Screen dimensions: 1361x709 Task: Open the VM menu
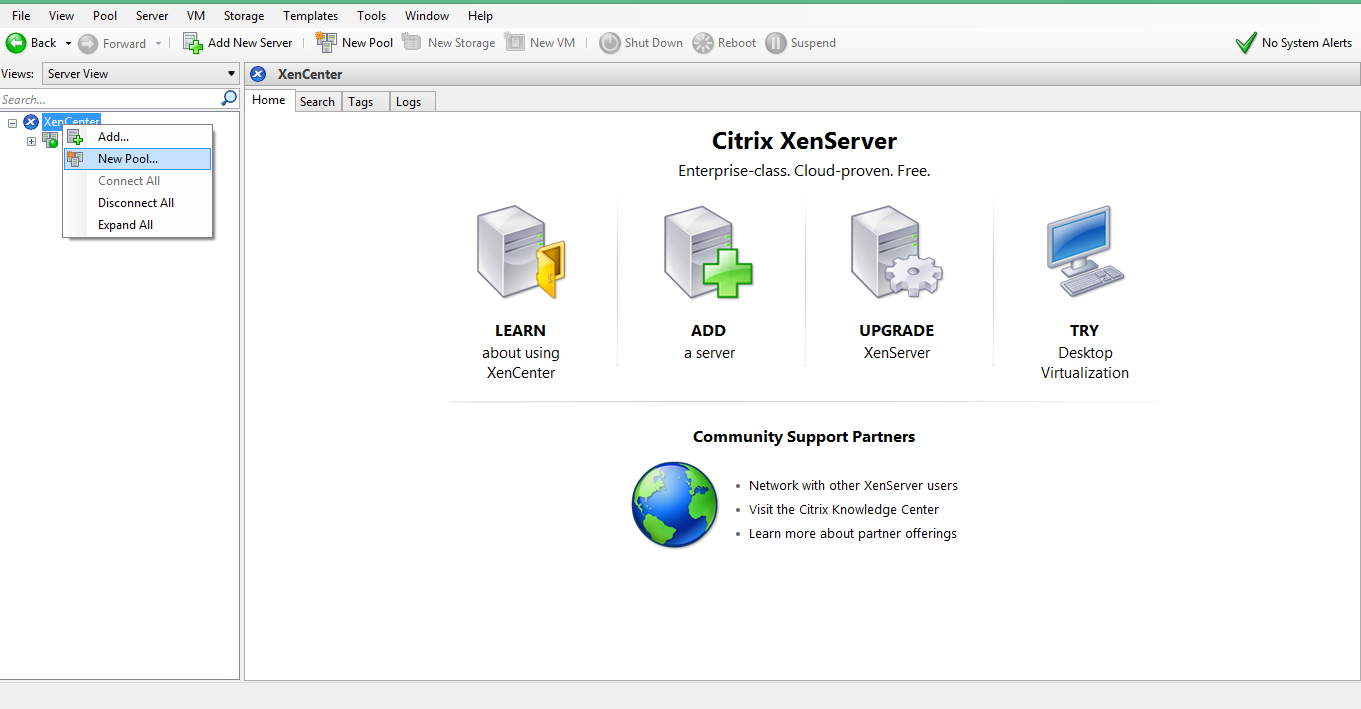tap(196, 16)
